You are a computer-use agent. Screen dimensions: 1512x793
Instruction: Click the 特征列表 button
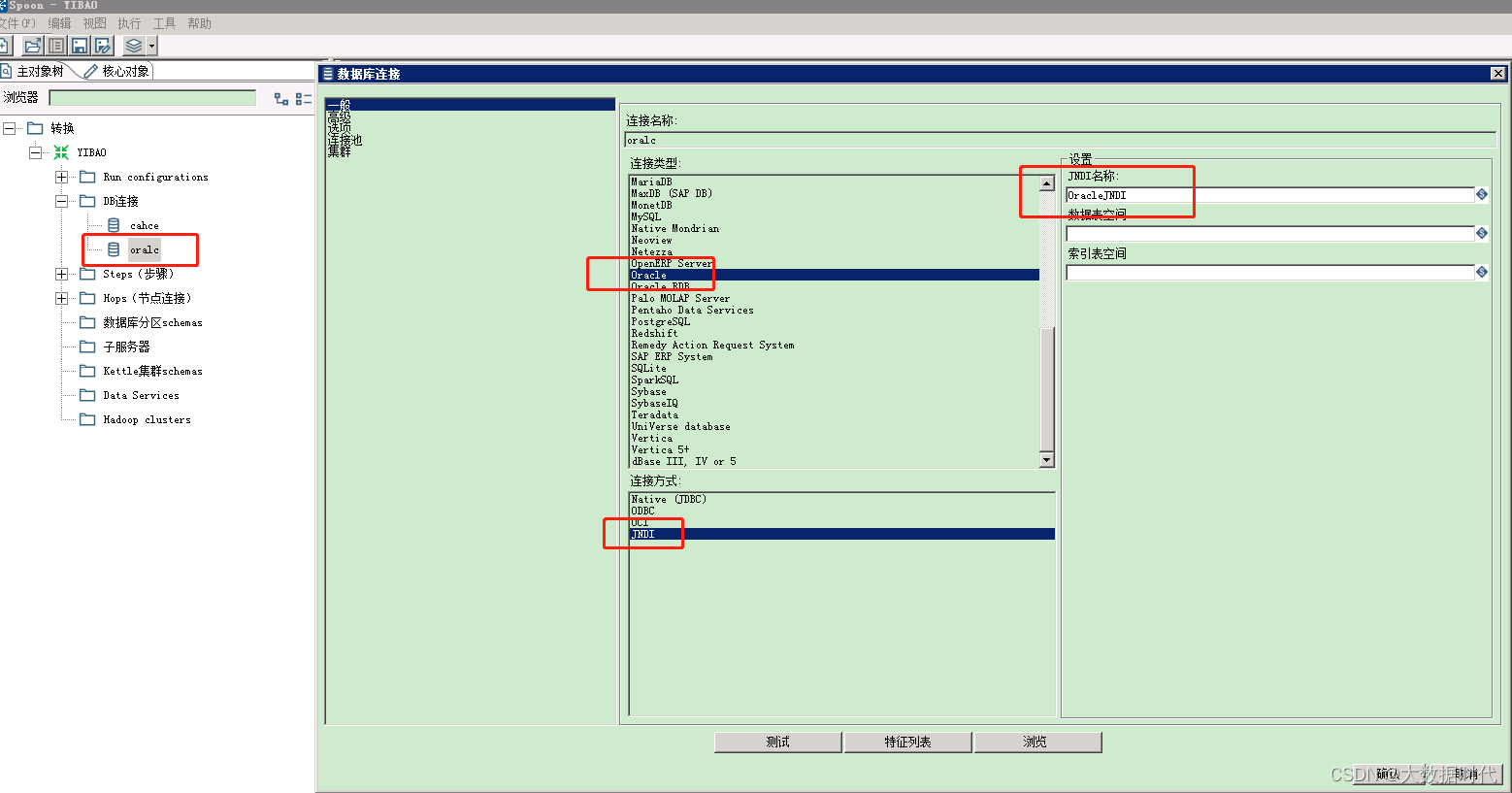click(906, 742)
